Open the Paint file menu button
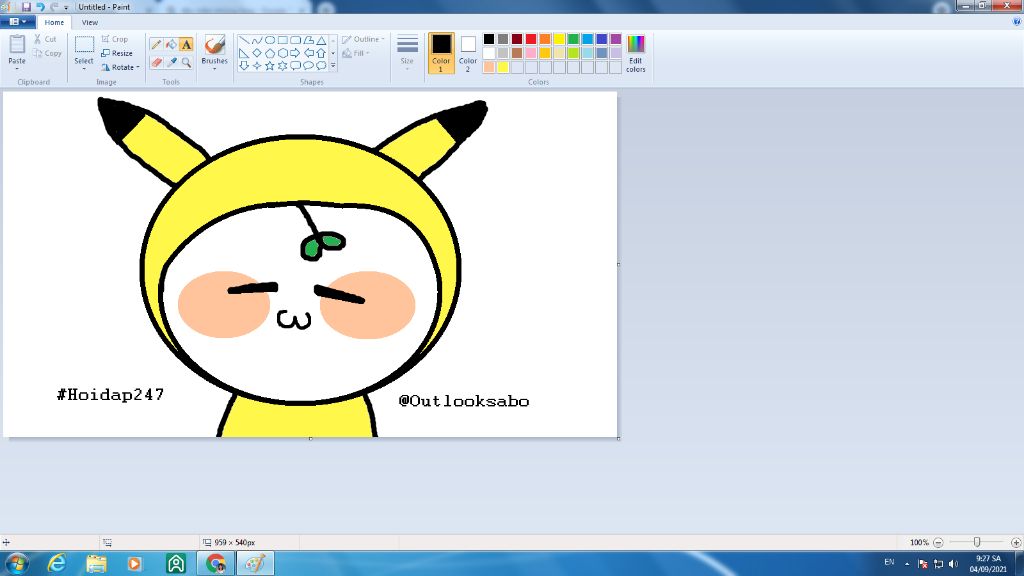 [x=18, y=22]
